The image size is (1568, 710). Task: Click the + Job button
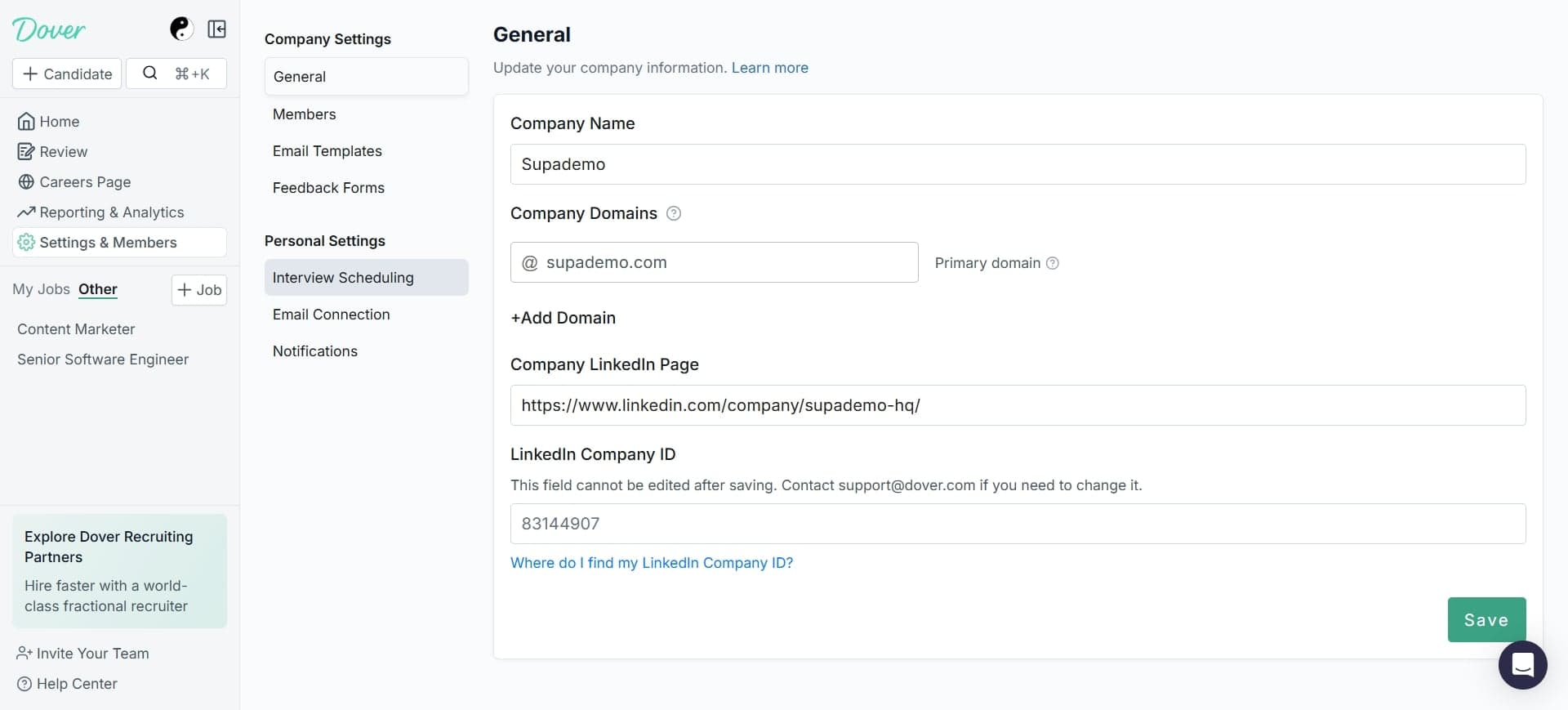coord(199,290)
